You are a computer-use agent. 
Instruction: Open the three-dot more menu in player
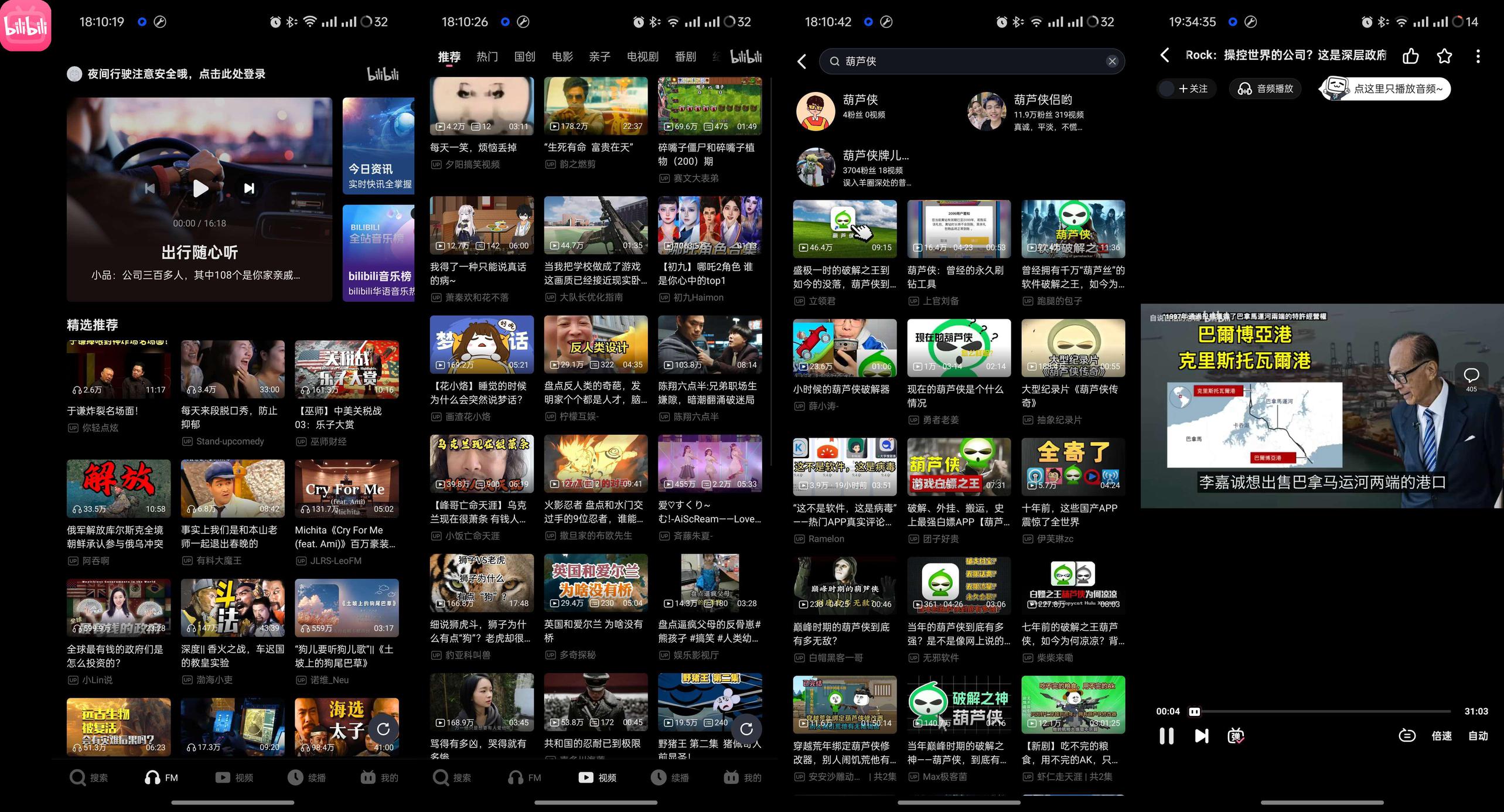click(x=1478, y=56)
